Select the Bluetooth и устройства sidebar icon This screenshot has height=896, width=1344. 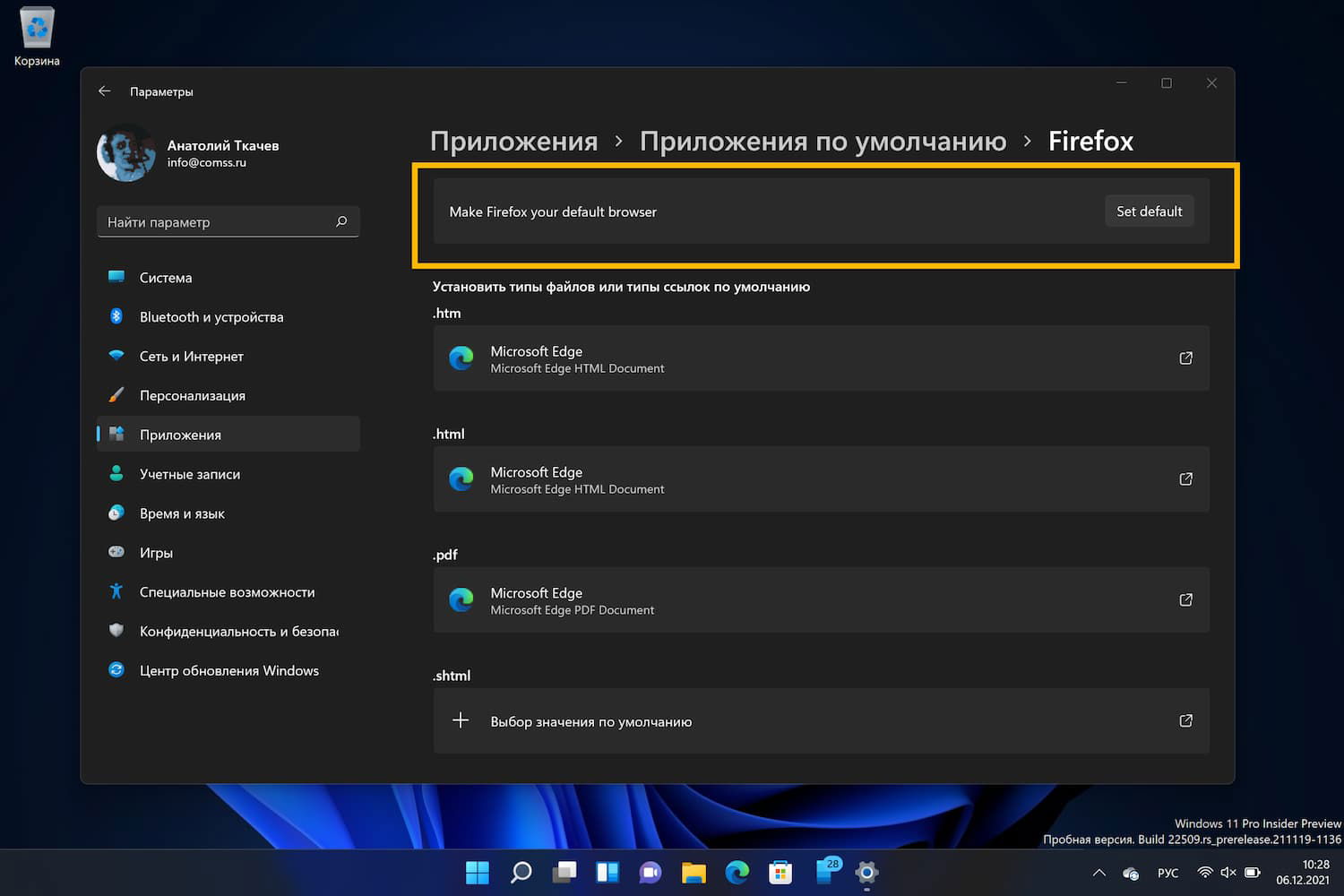(x=116, y=316)
